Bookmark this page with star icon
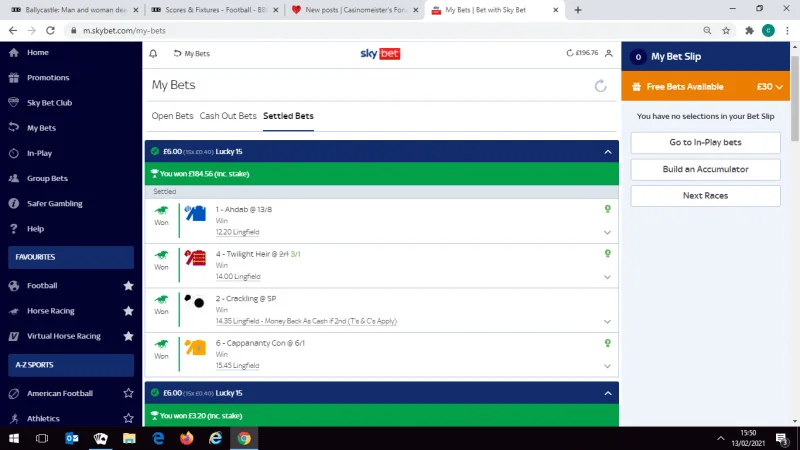 [726, 31]
